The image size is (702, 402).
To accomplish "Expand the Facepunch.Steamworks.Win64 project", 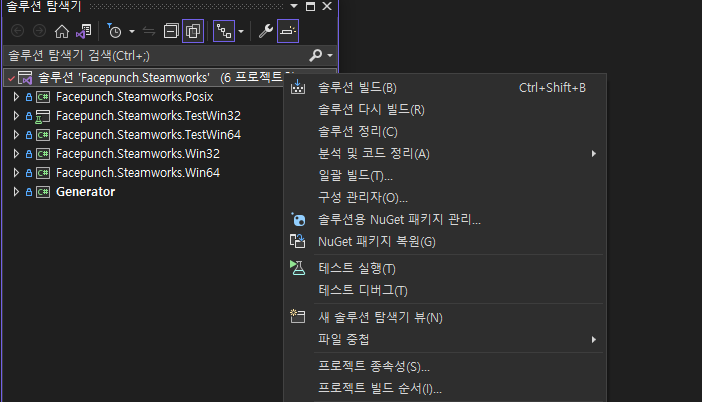I will (16, 173).
